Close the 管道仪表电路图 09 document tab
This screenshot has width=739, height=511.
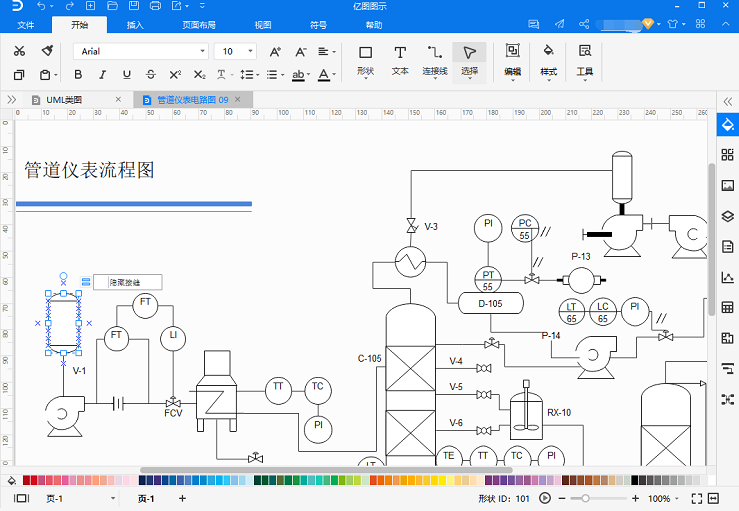coord(238,99)
